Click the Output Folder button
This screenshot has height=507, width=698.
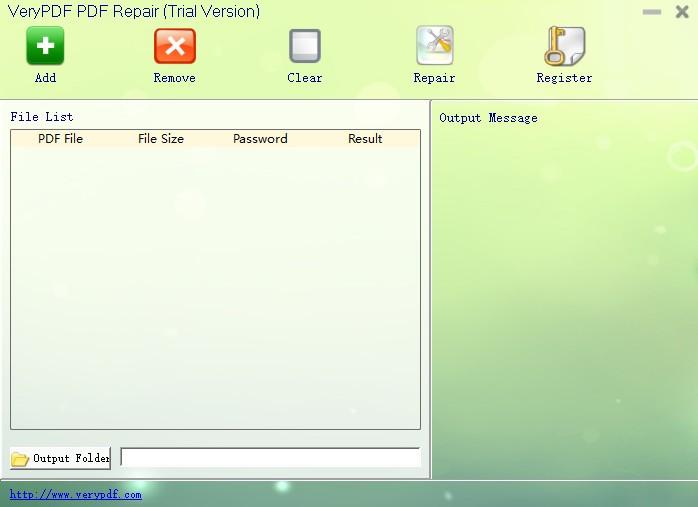coord(61,458)
